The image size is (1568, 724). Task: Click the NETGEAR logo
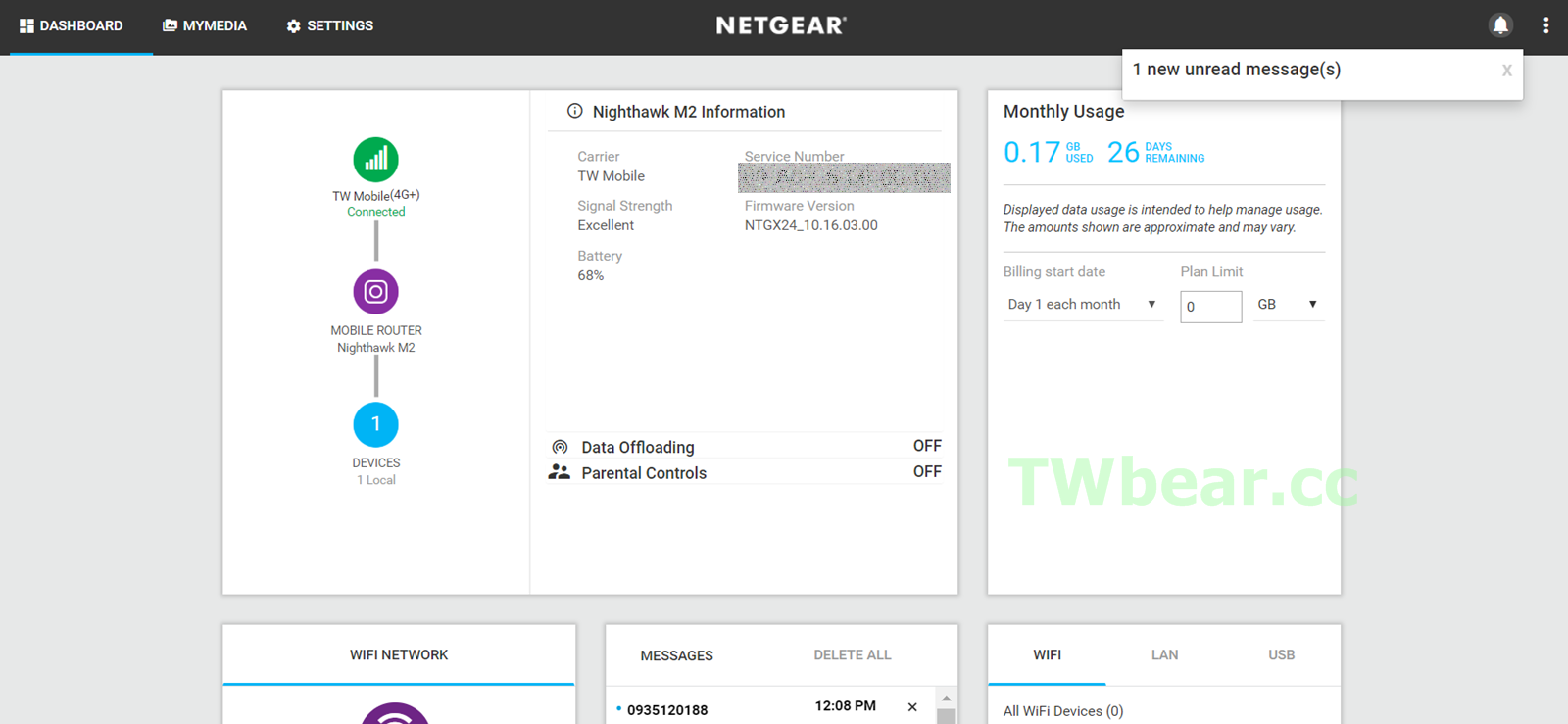[781, 25]
